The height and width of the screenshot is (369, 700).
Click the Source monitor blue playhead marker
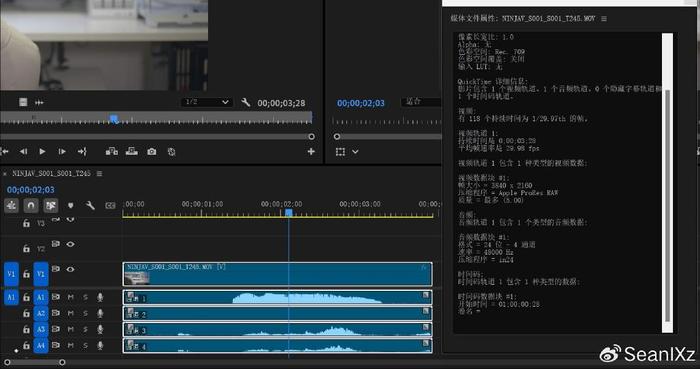coord(114,119)
